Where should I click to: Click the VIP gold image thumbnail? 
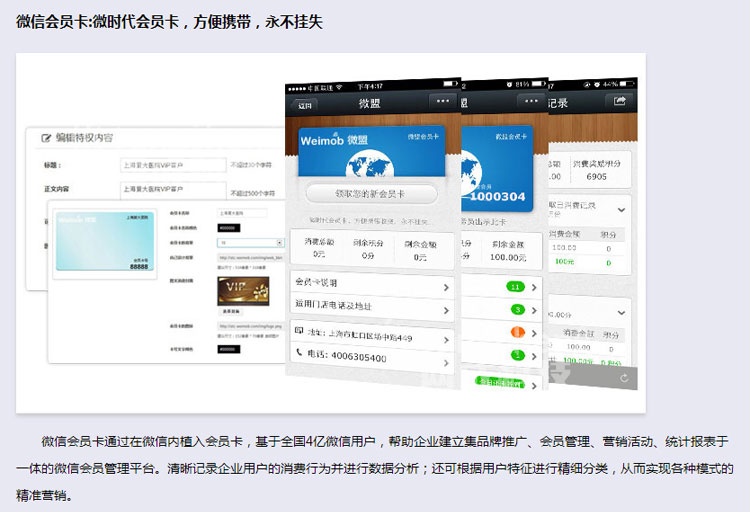tap(243, 291)
